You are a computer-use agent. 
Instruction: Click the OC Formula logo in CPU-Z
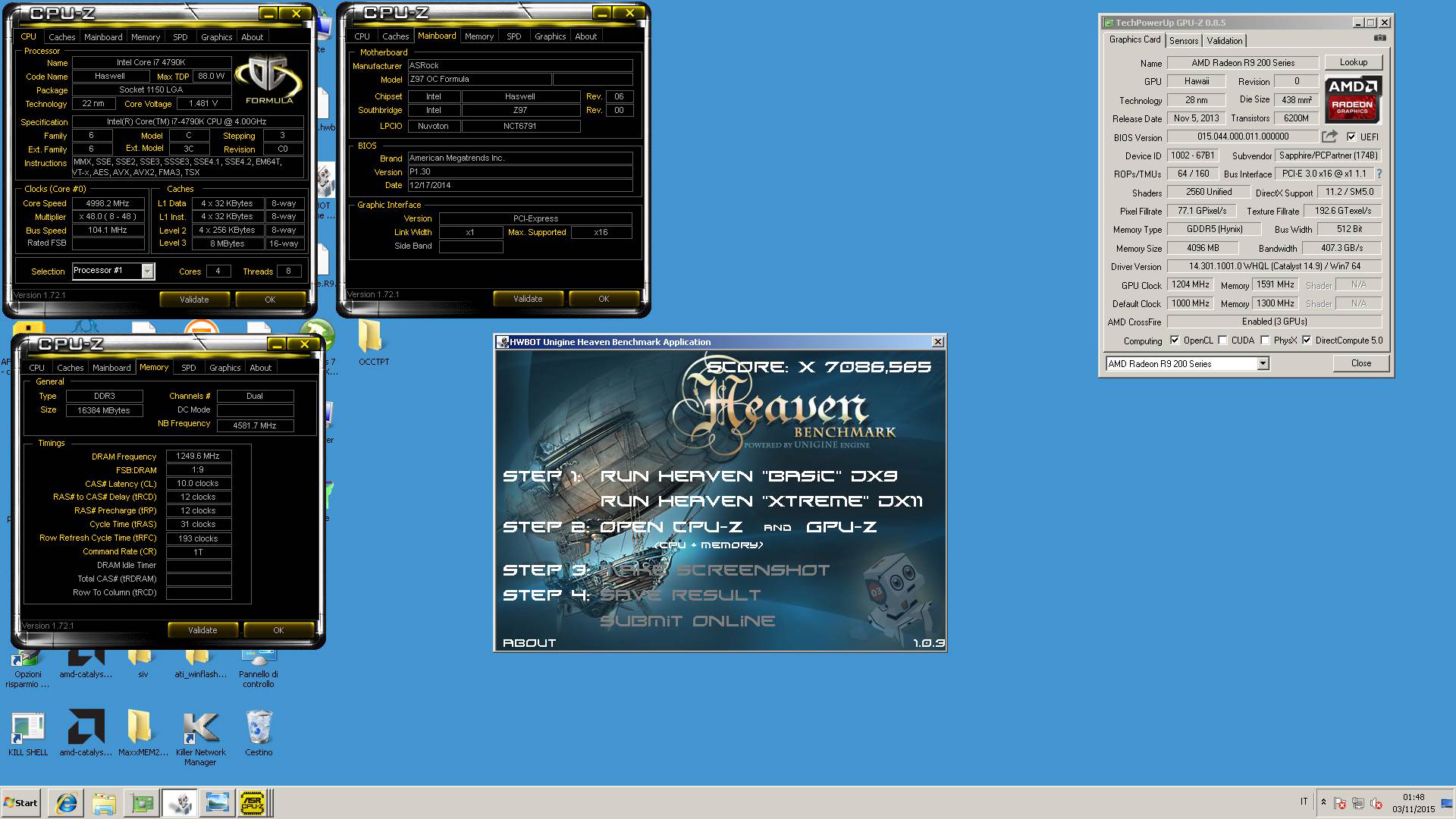268,79
